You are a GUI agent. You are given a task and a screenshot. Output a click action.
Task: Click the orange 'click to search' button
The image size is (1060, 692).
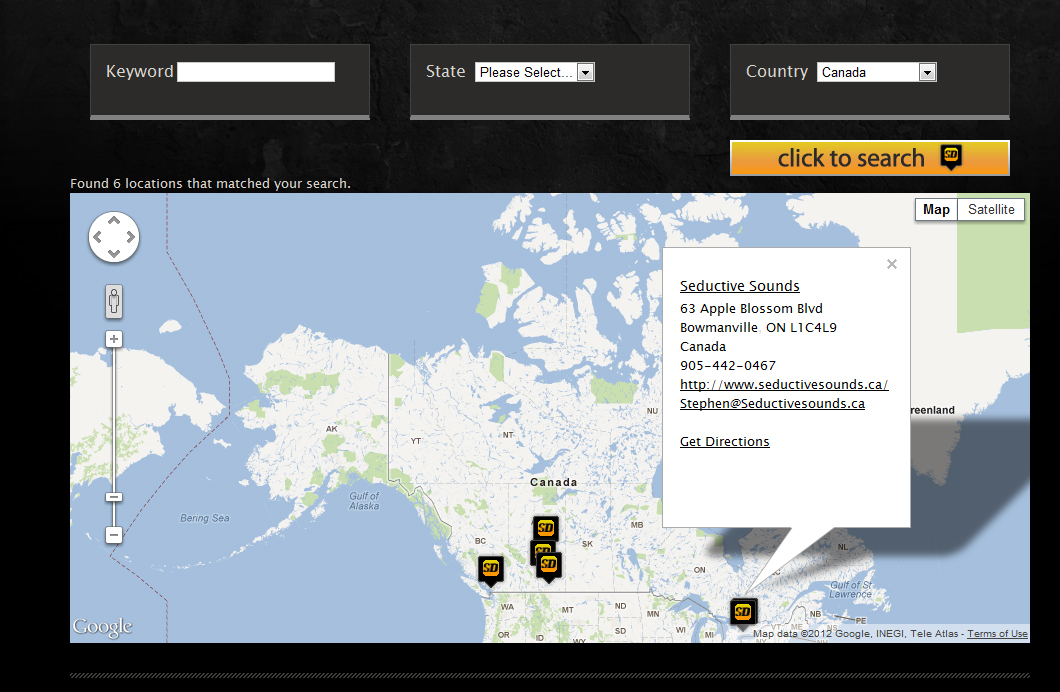point(870,158)
